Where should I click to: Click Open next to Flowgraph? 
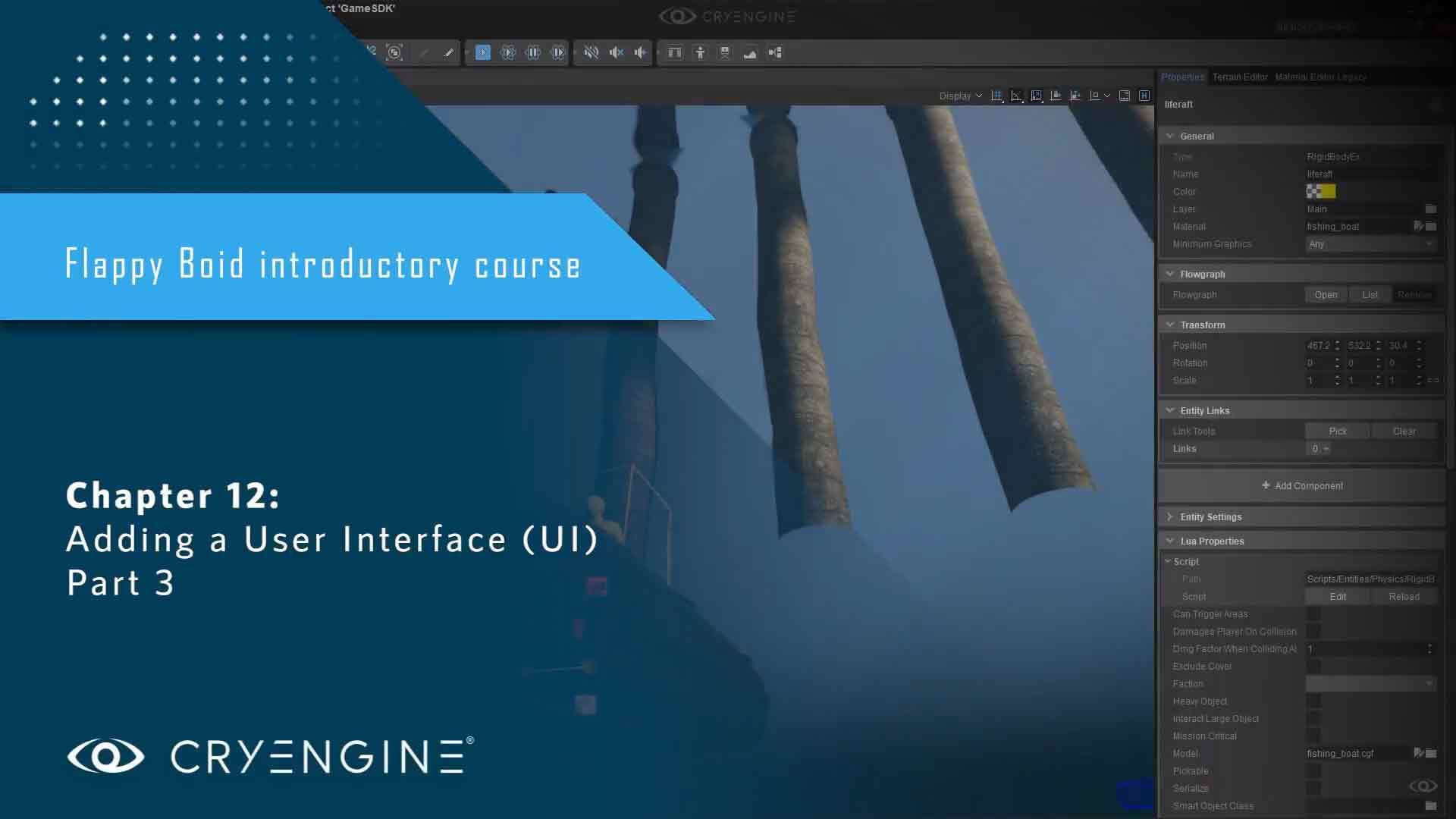(1326, 294)
